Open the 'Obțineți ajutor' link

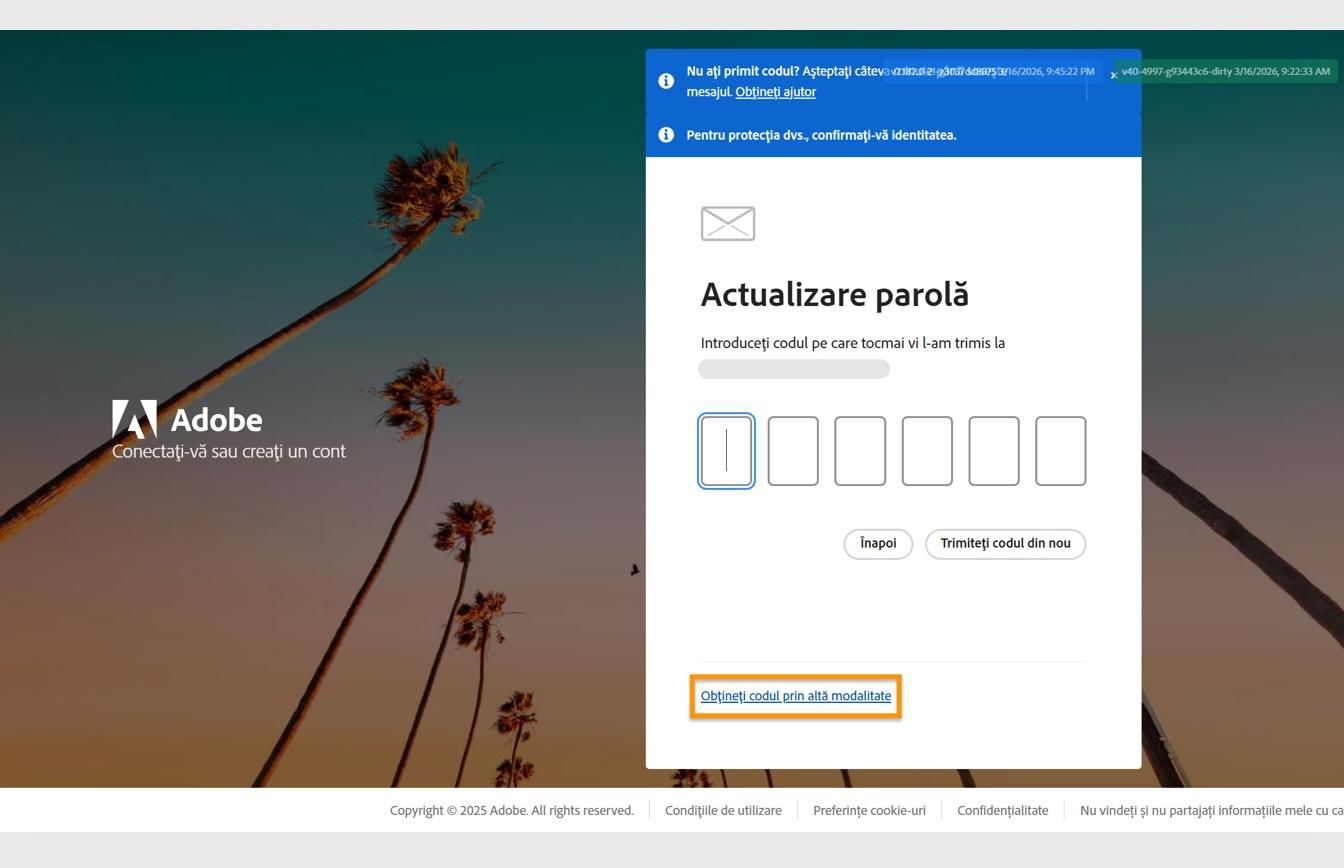(776, 92)
